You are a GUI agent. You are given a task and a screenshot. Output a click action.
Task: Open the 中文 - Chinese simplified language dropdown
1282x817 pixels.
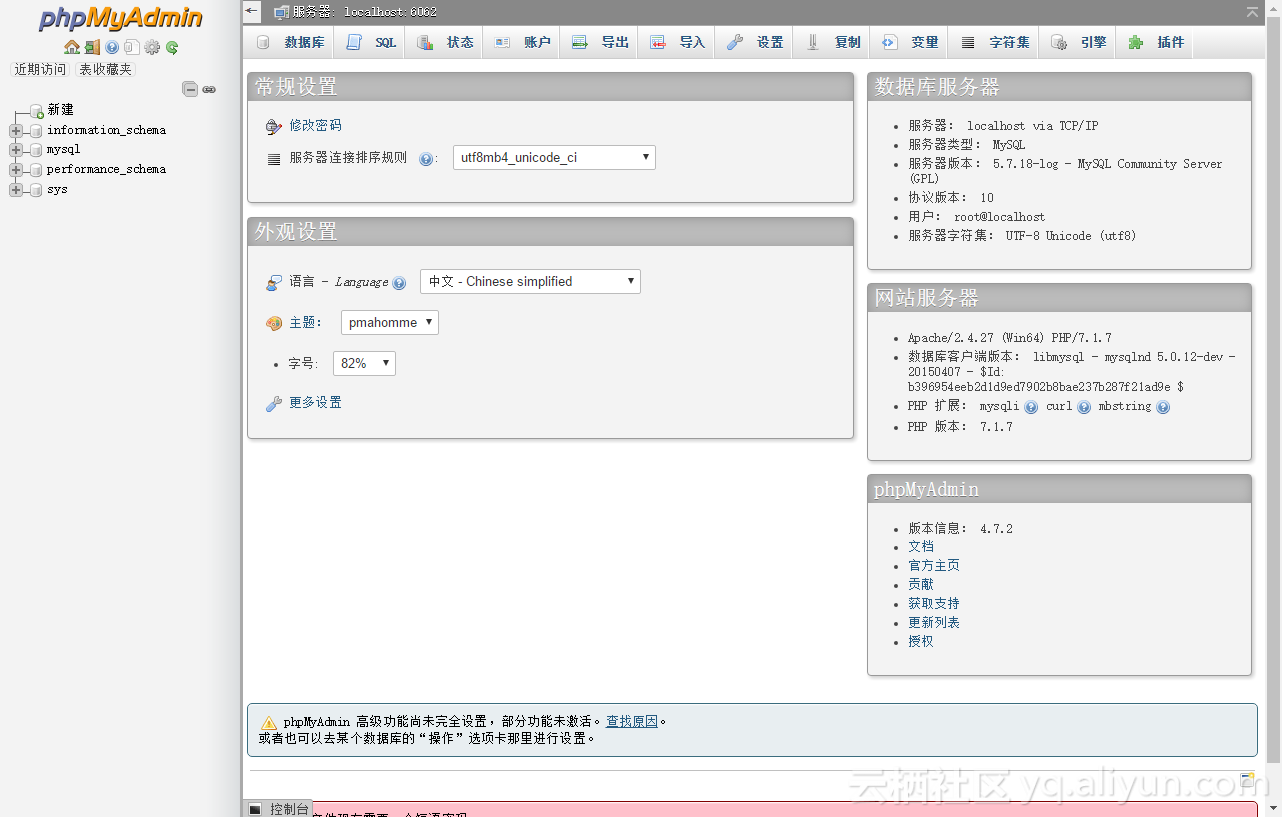click(x=530, y=281)
